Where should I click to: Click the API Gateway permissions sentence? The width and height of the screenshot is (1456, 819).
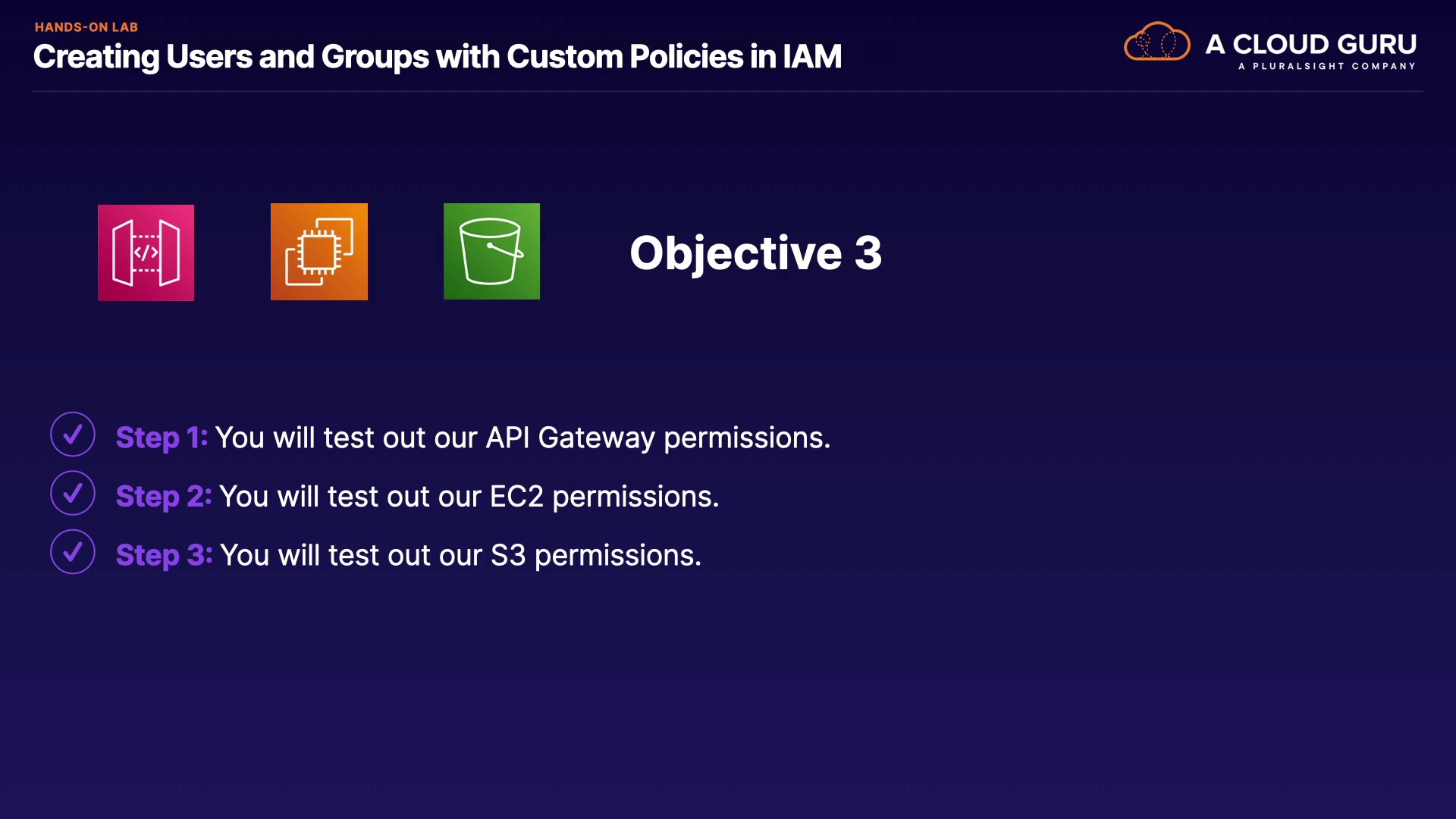[522, 438]
